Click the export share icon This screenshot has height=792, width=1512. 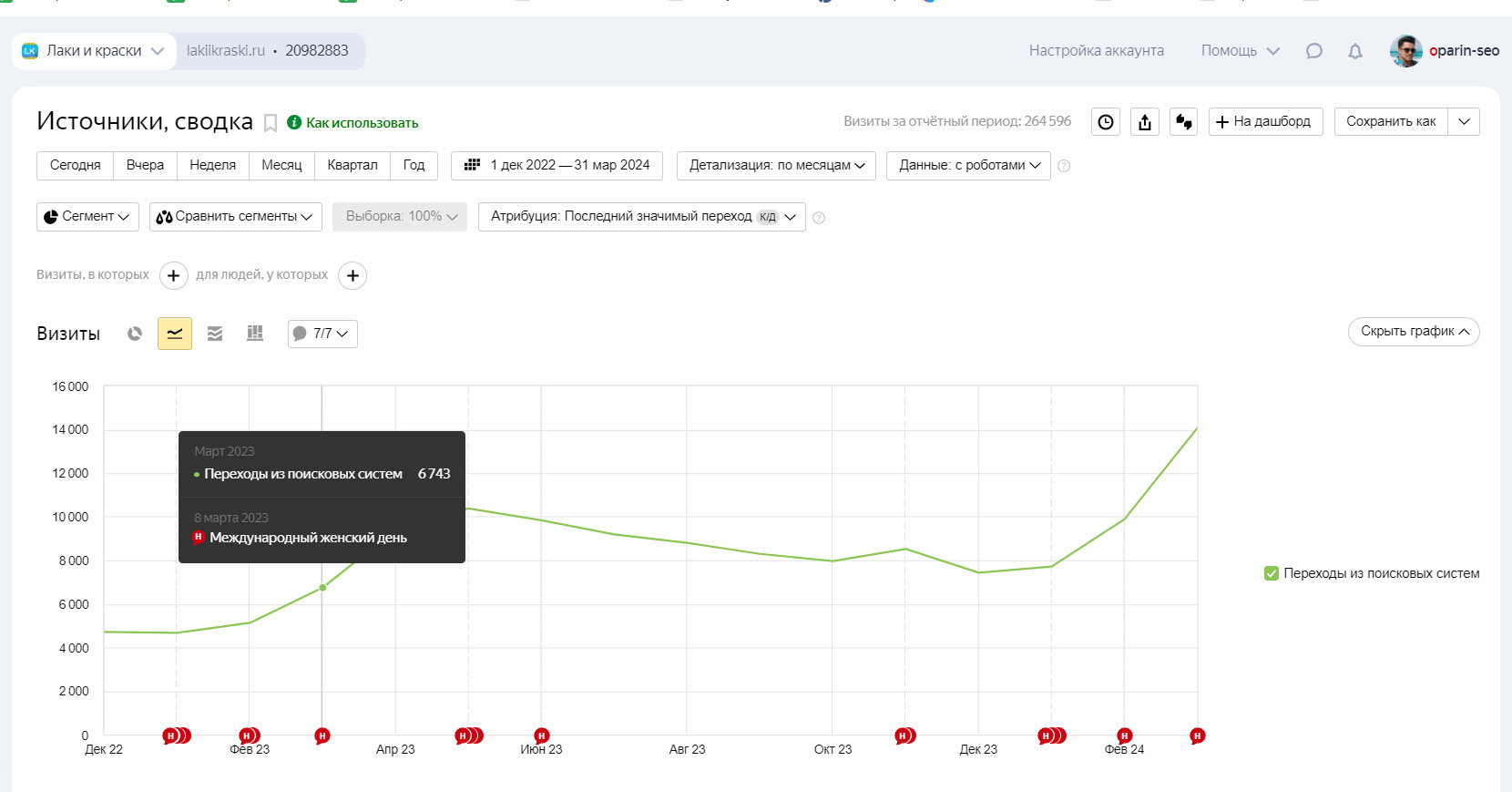pos(1145,122)
